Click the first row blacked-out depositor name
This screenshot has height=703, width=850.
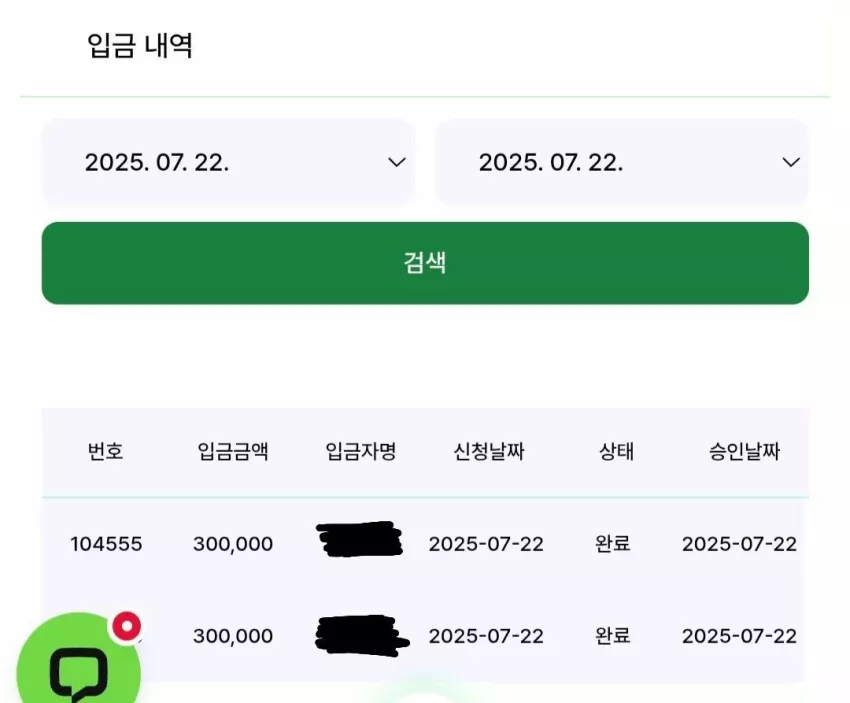coord(359,539)
